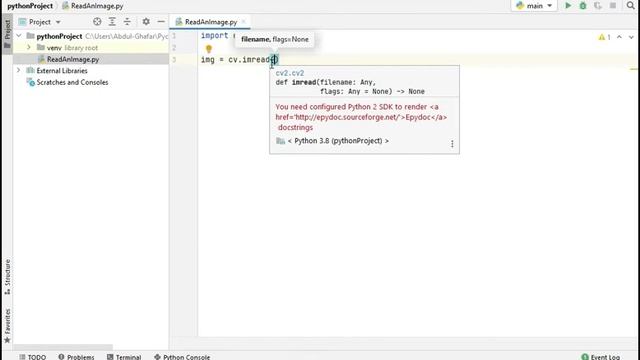Stop the running process

tap(613, 6)
